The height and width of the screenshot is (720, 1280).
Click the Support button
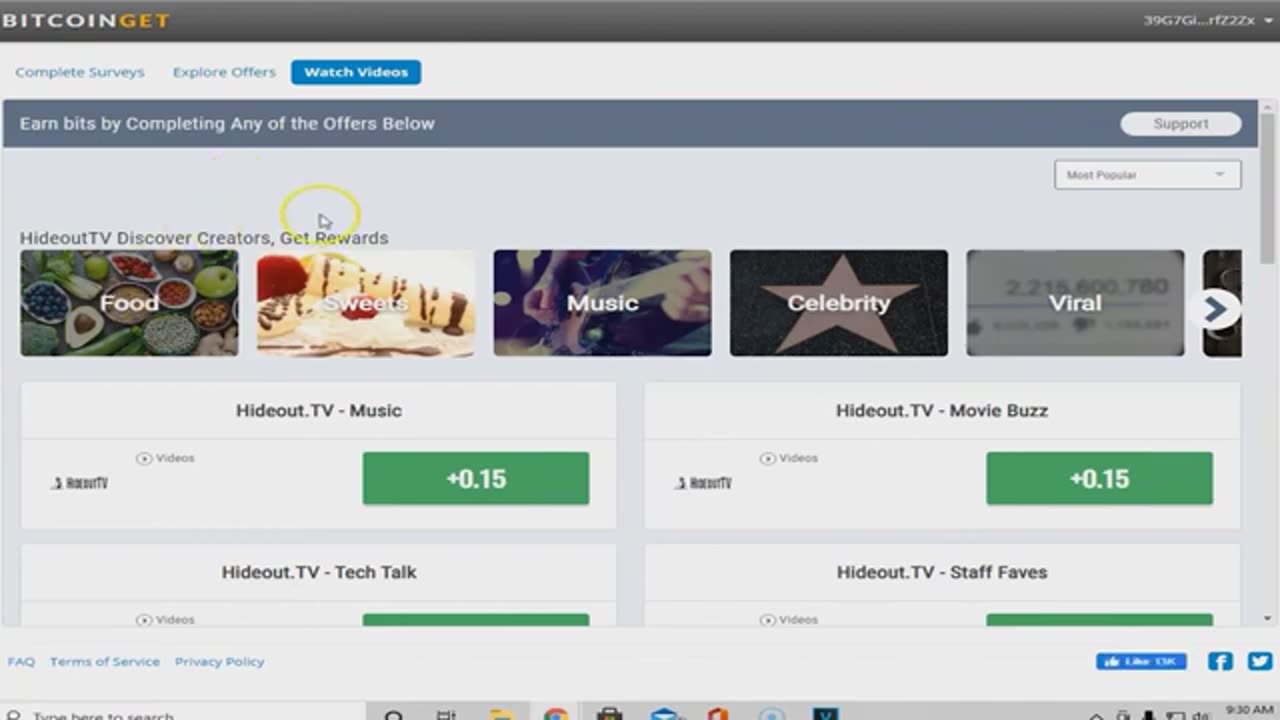[x=1181, y=124]
